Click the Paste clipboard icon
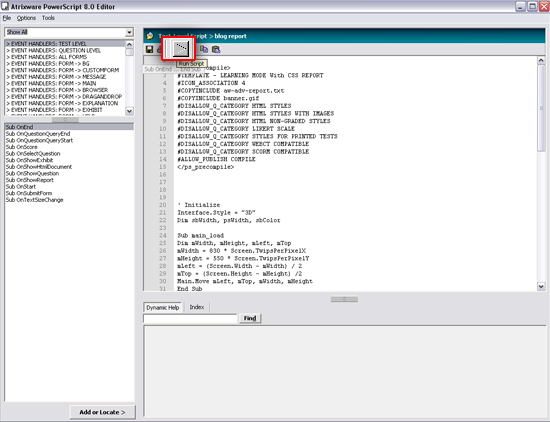 click(x=216, y=49)
